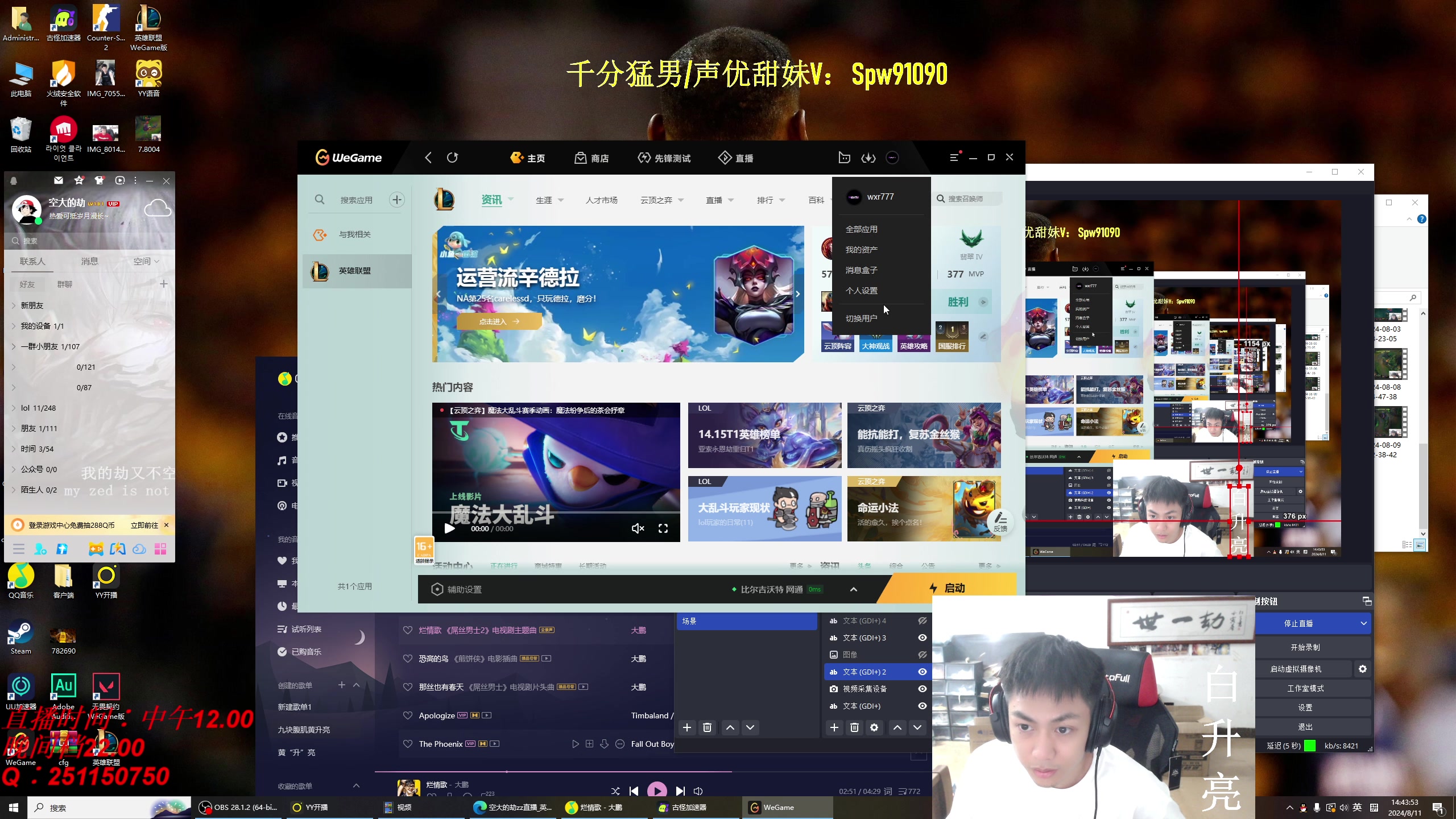The image size is (1456, 819).
Task: Open virtual camera settings gear in OBS
Action: pyautogui.click(x=1363, y=669)
